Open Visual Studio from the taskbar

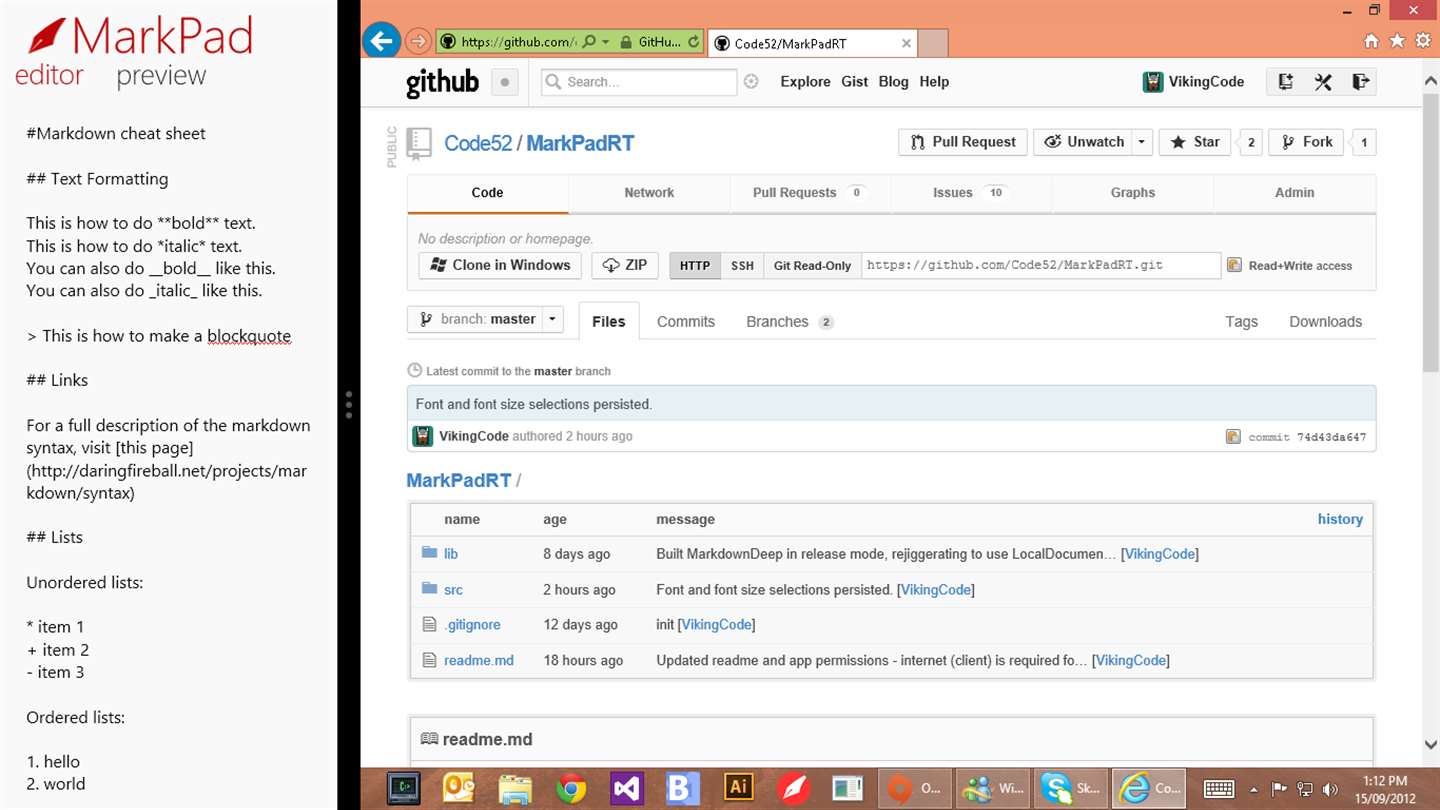(x=627, y=789)
